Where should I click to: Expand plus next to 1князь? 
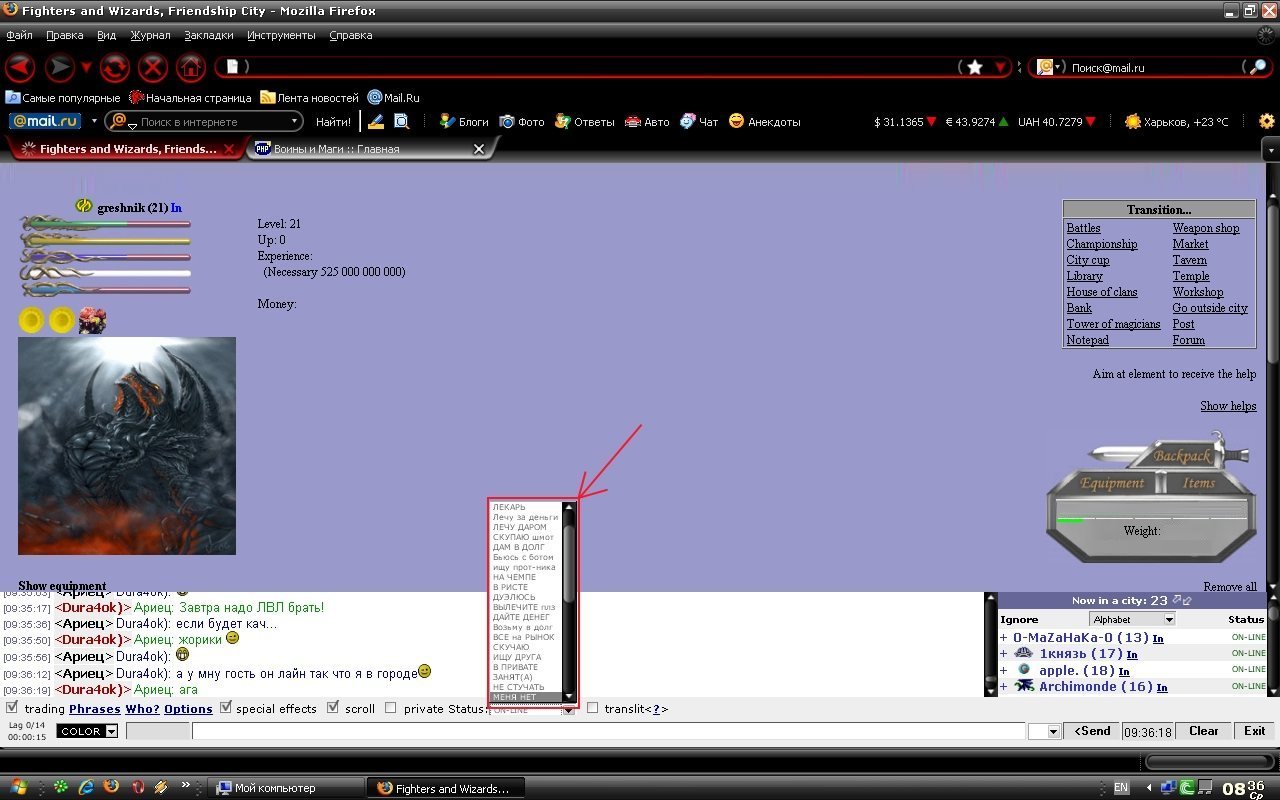[x=1003, y=654]
